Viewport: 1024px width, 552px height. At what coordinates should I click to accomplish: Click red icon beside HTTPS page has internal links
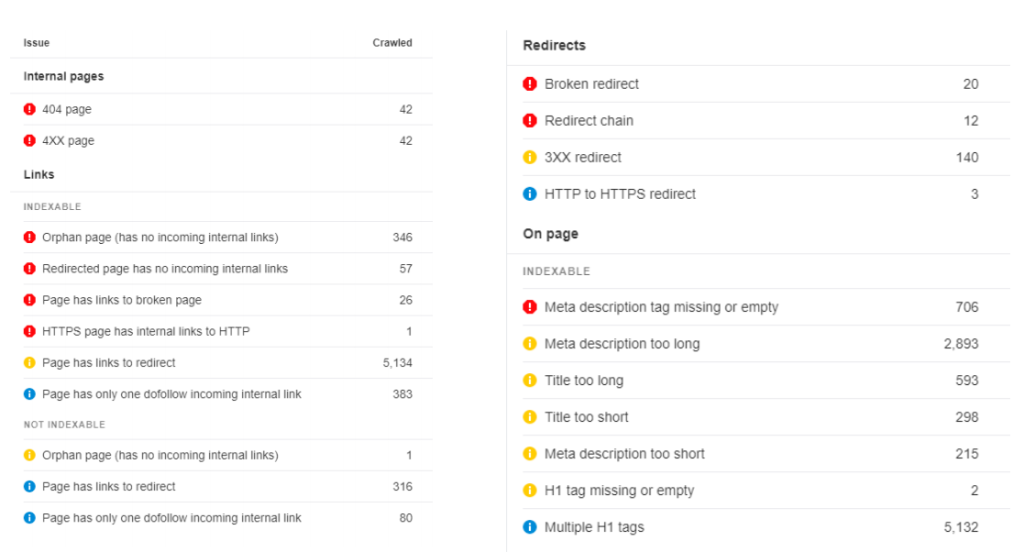coord(29,331)
